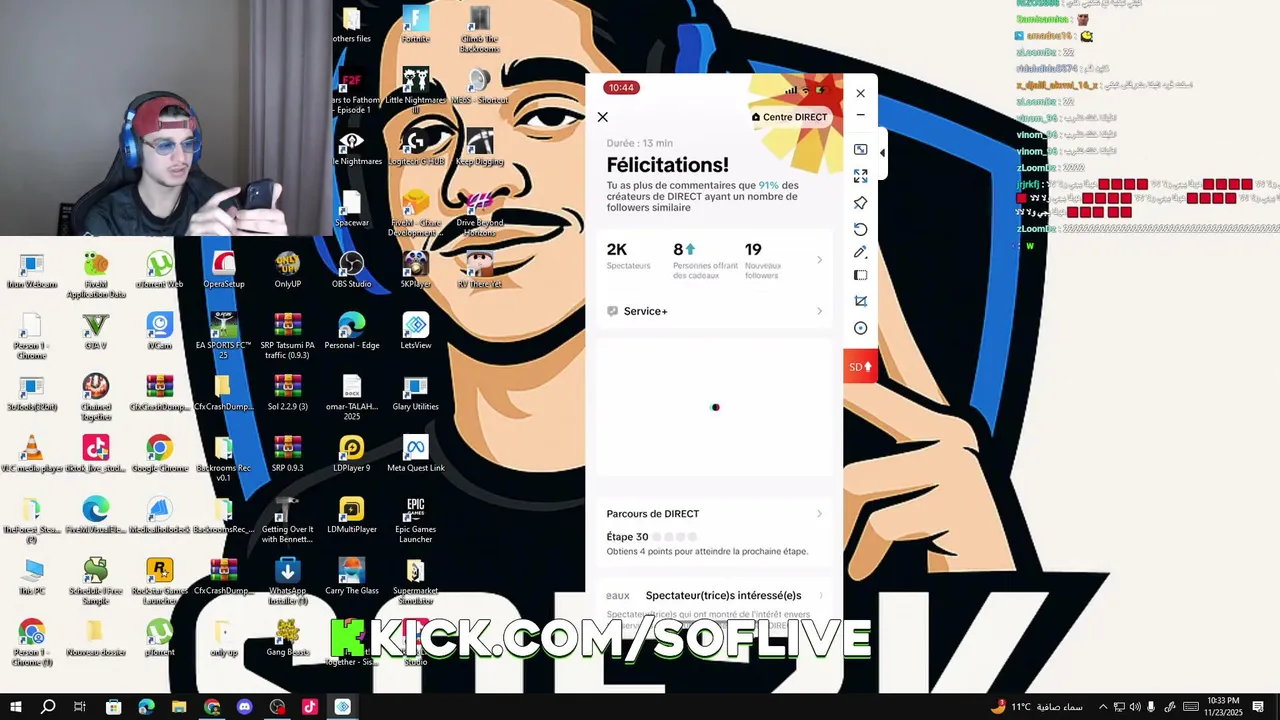Click the rotate screen icon in LetsView sidebar
This screenshot has width=1280, height=720.
tap(860, 229)
